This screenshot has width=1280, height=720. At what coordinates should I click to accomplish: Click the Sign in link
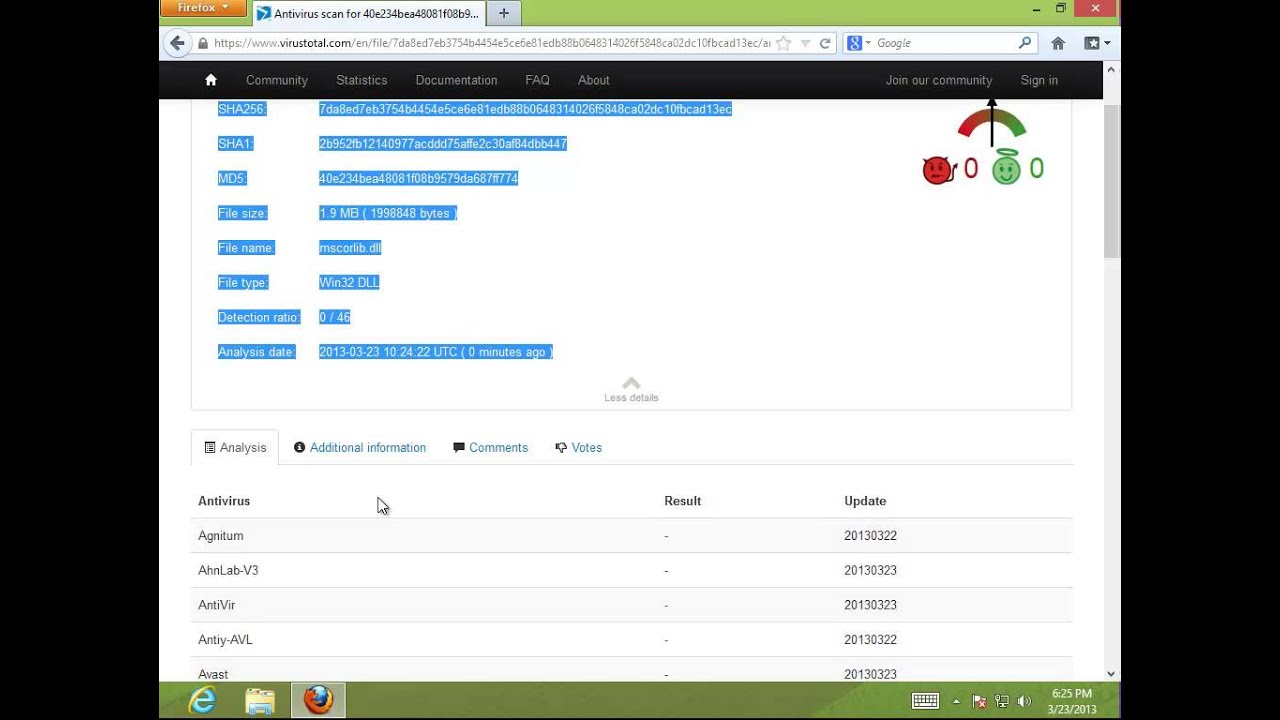coord(1039,80)
